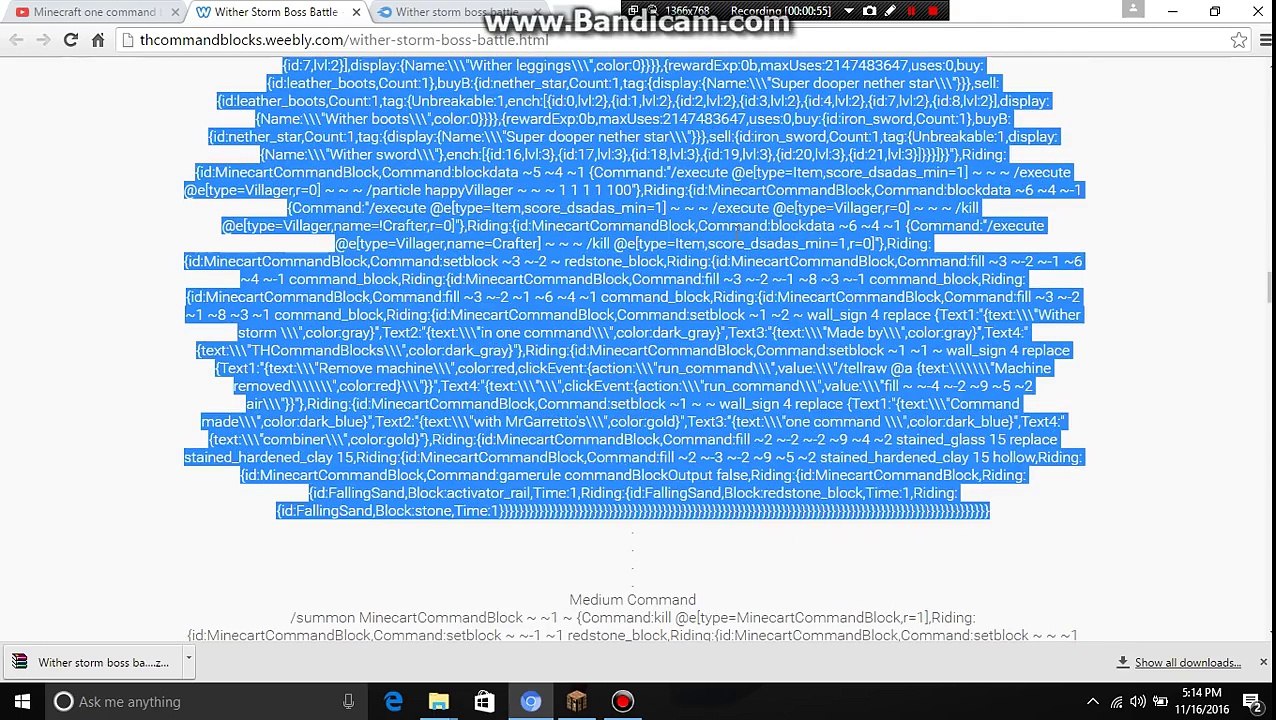
Task: Open the Windows Store taskbar icon
Action: point(484,702)
